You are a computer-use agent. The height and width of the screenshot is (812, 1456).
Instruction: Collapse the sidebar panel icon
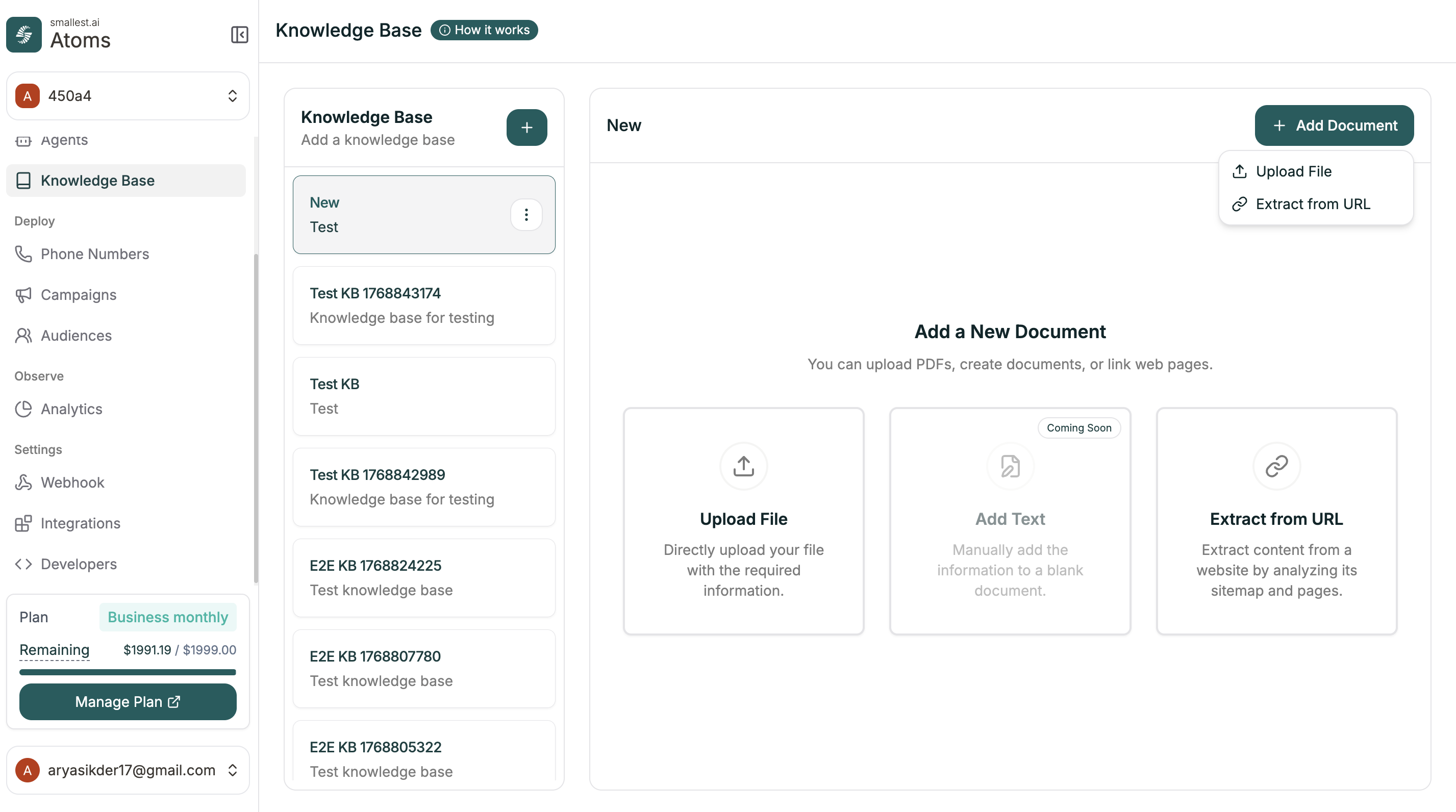[240, 35]
